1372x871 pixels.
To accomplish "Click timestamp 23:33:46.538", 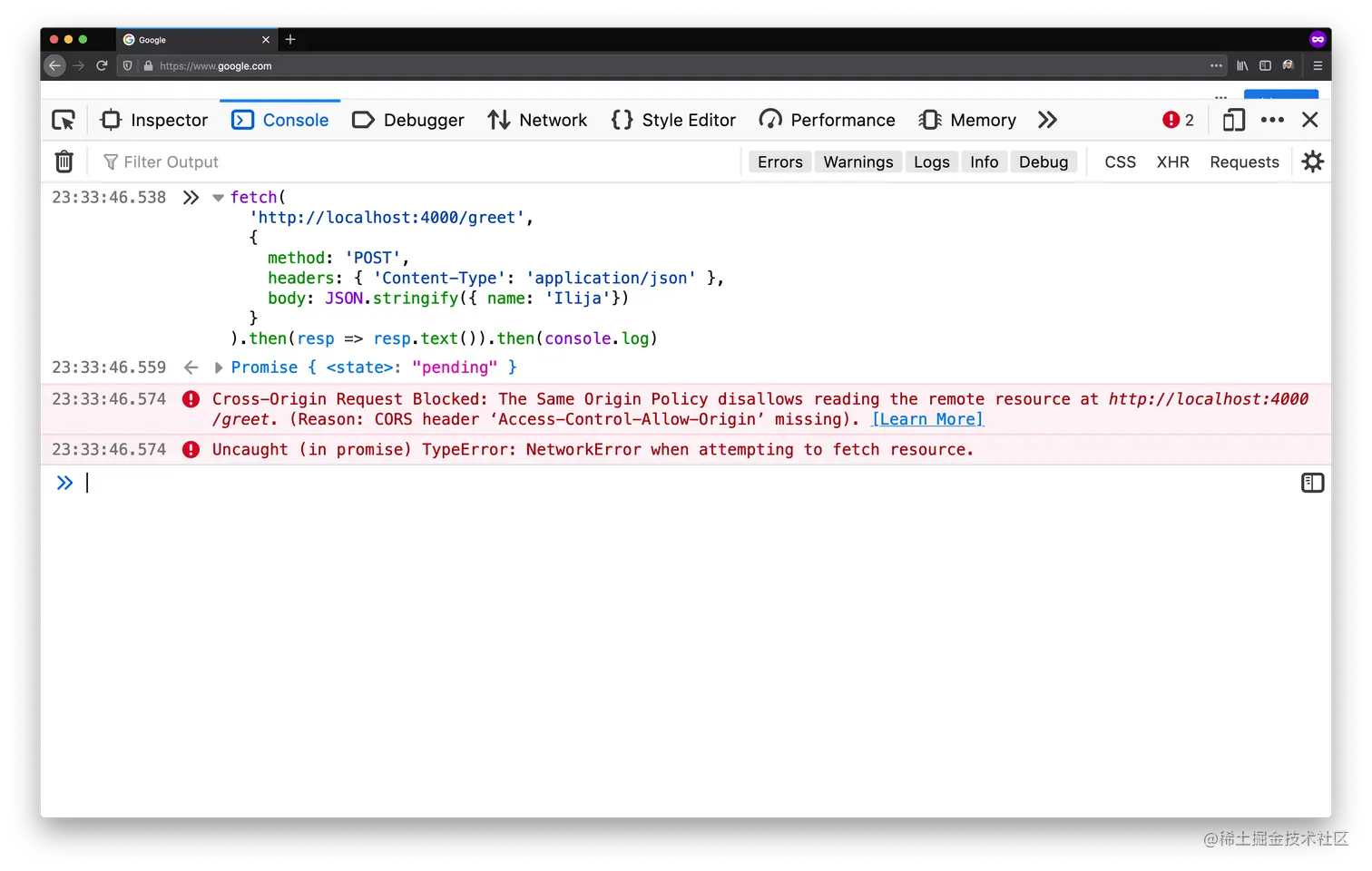I will pyautogui.click(x=109, y=198).
